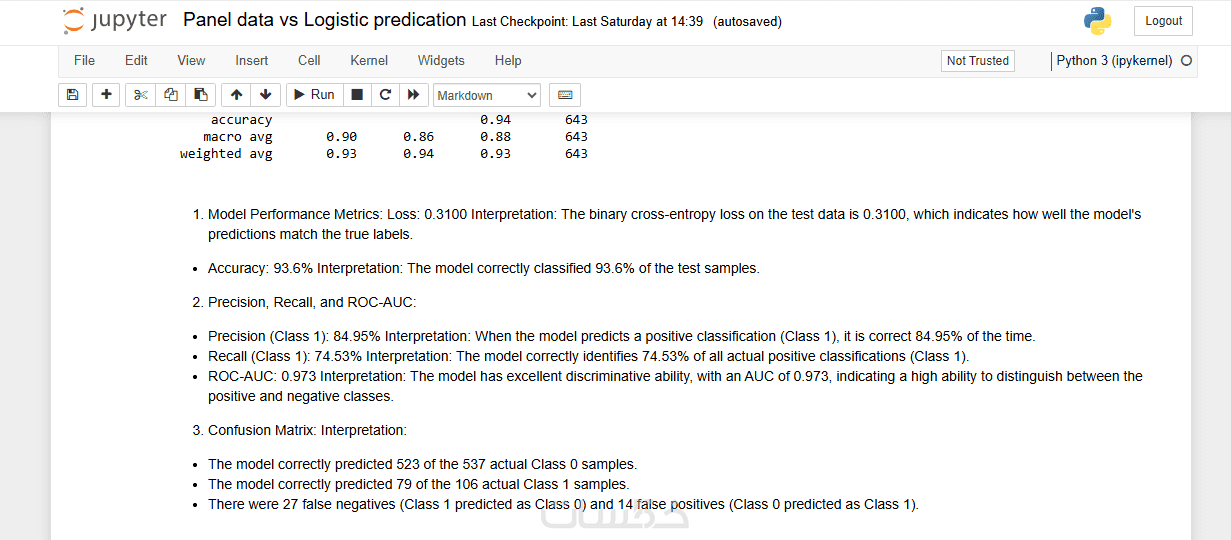Image resolution: width=1231 pixels, height=540 pixels.
Task: Move selected cell up arrow
Action: [236, 95]
